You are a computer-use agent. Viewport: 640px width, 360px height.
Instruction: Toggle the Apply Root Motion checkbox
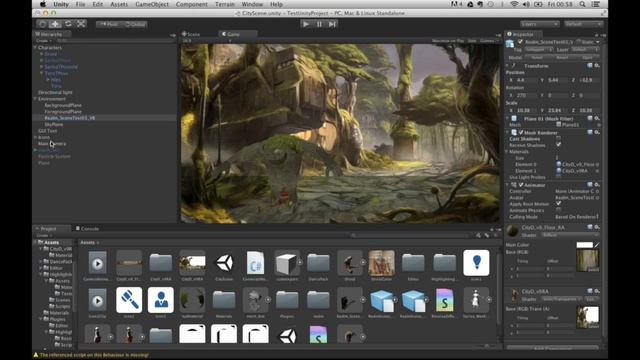[558, 204]
